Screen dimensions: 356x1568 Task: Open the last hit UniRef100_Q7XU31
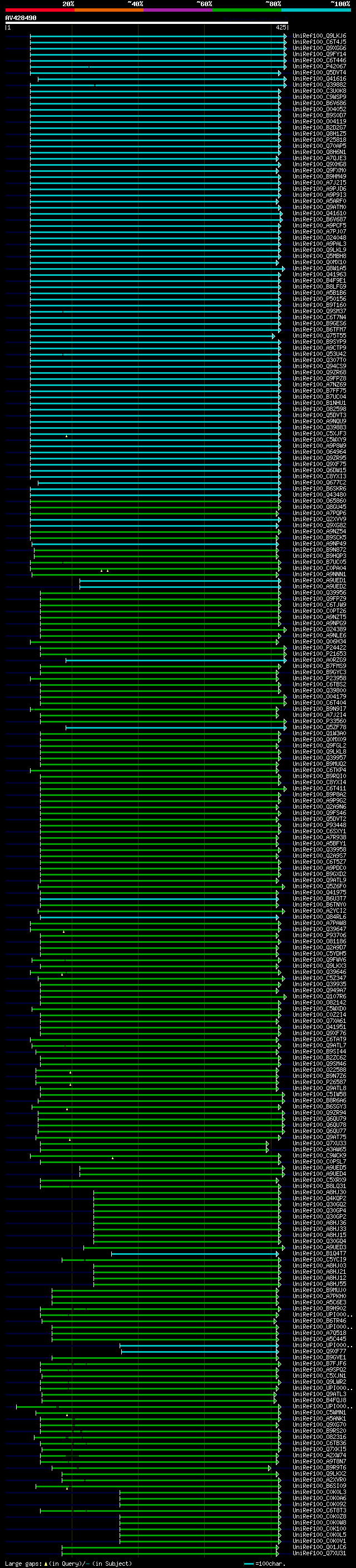(319, 1554)
